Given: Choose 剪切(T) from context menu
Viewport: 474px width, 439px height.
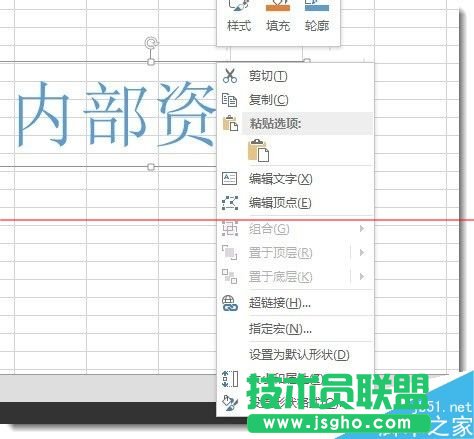Looking at the screenshot, I should [295, 76].
